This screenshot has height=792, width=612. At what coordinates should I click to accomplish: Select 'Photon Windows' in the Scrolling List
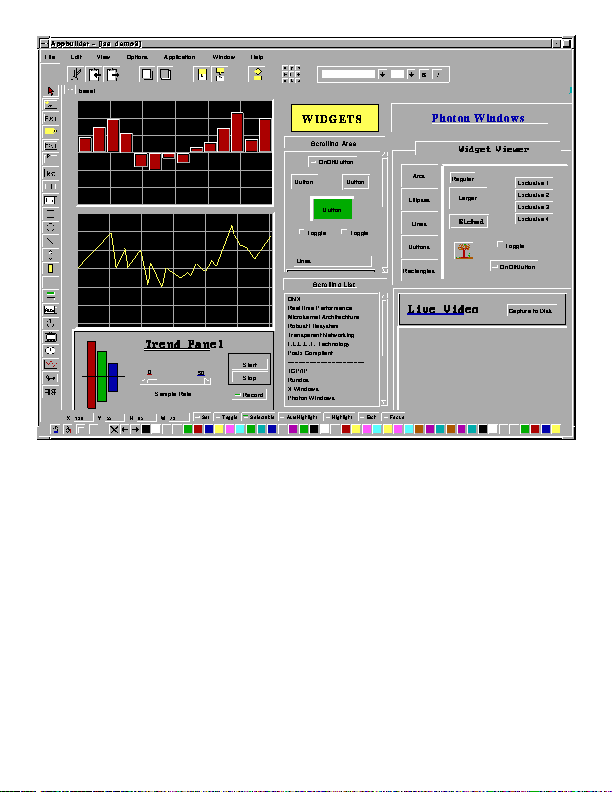click(311, 398)
